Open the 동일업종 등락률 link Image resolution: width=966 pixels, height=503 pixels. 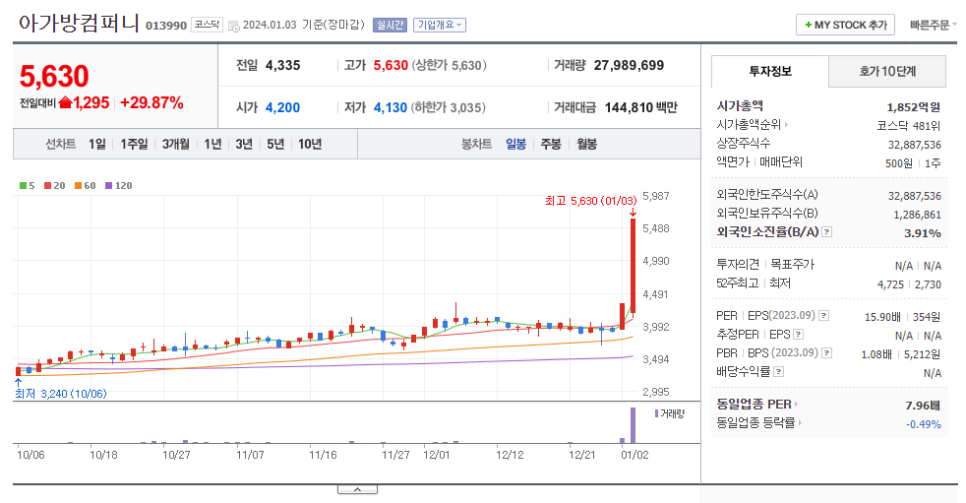[759, 423]
